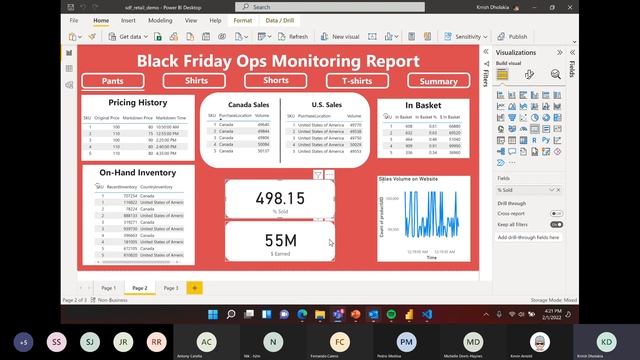Click the Shirts report button

click(x=194, y=80)
